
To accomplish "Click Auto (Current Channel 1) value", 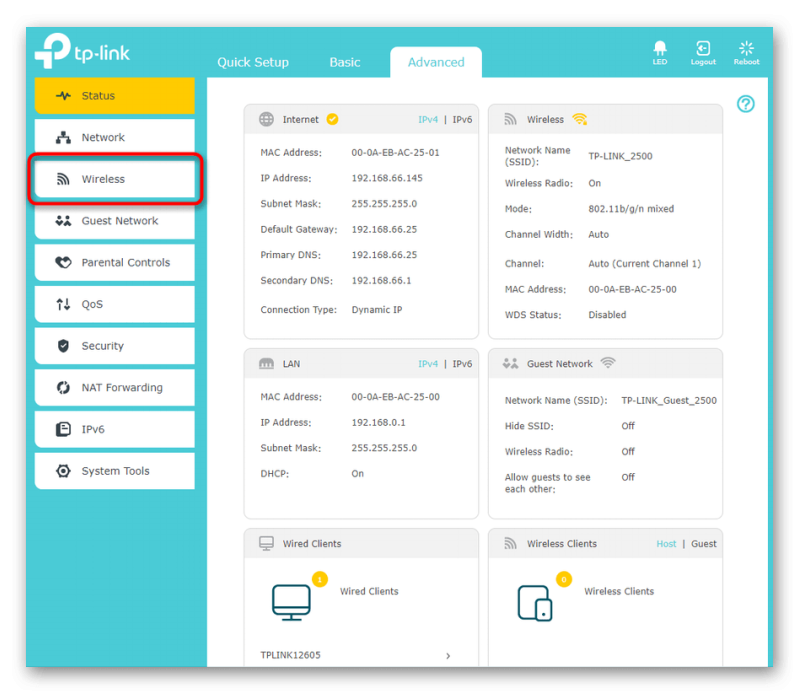I will point(644,264).
